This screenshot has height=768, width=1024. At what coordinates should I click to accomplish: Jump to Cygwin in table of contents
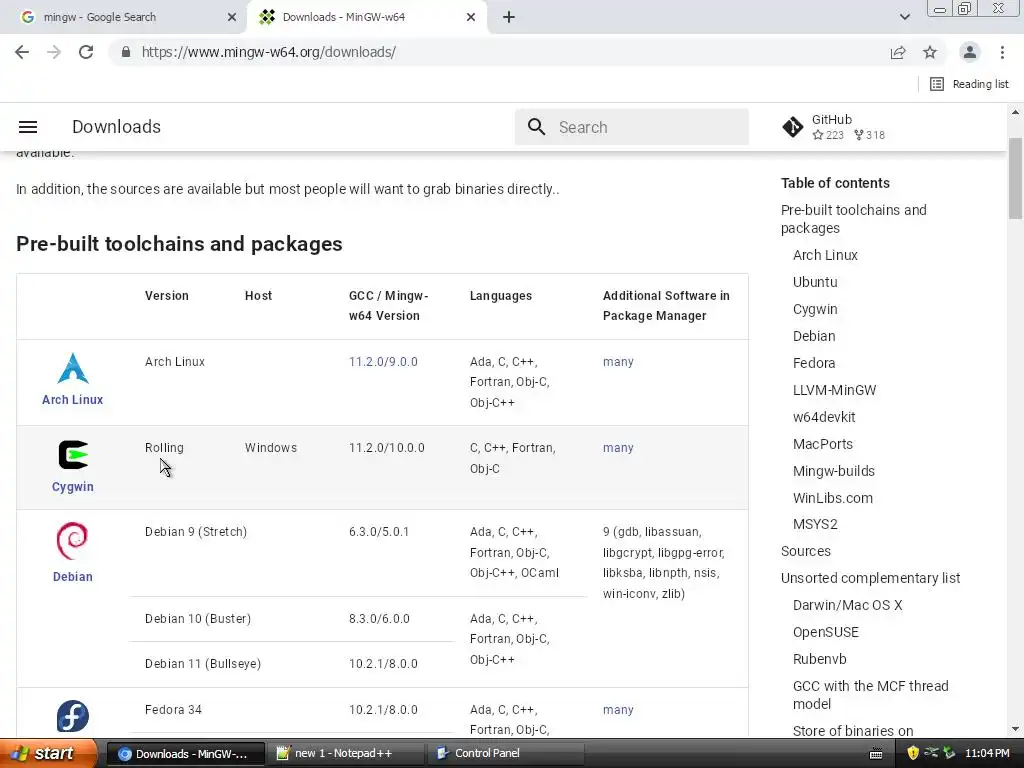815,310
